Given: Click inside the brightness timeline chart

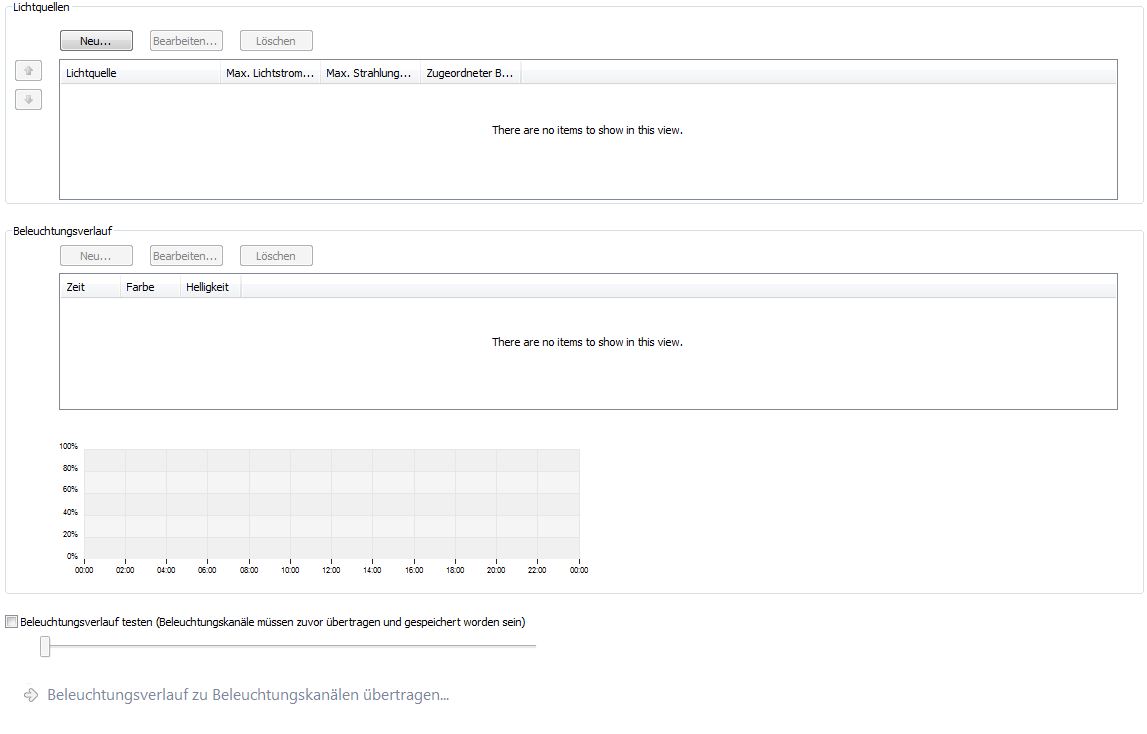Looking at the screenshot, I should (331, 504).
